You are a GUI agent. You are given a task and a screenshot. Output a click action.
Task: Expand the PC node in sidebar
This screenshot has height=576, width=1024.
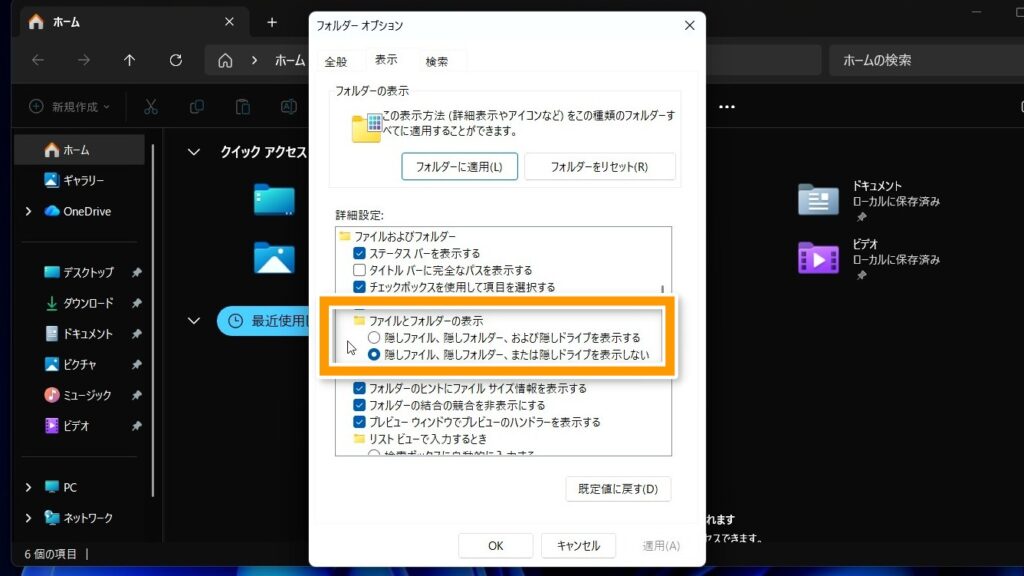[28, 487]
